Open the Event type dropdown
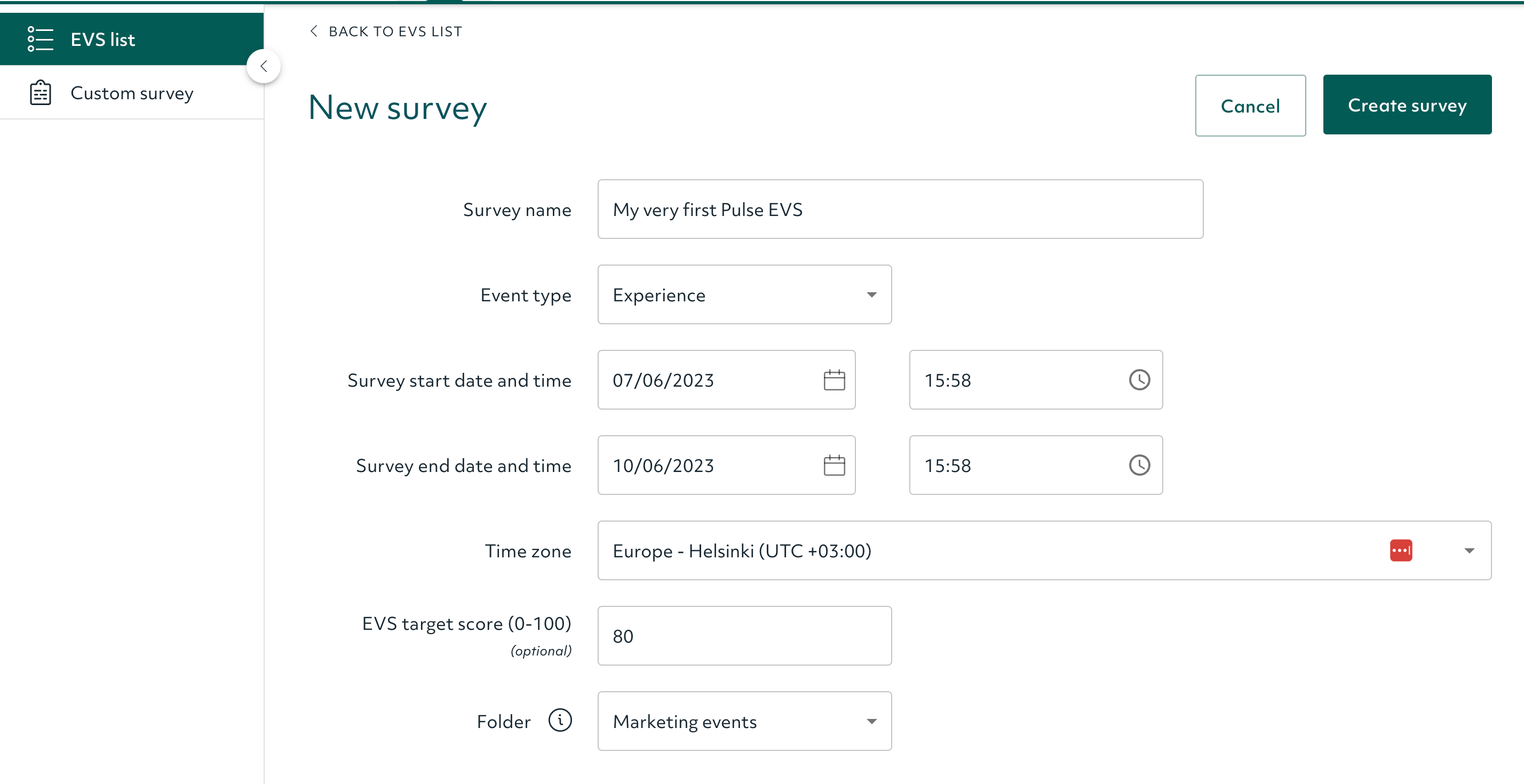 tap(870, 294)
